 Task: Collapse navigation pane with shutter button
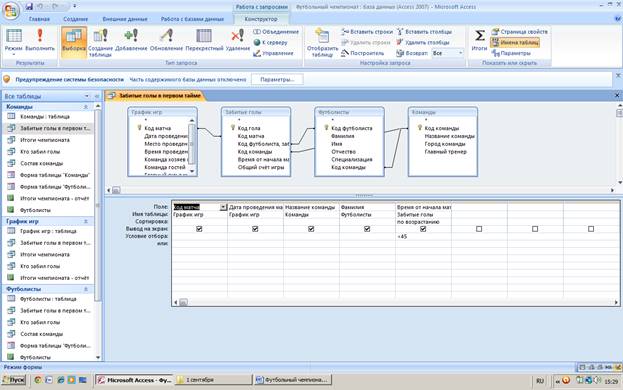pyautogui.click(x=97, y=96)
